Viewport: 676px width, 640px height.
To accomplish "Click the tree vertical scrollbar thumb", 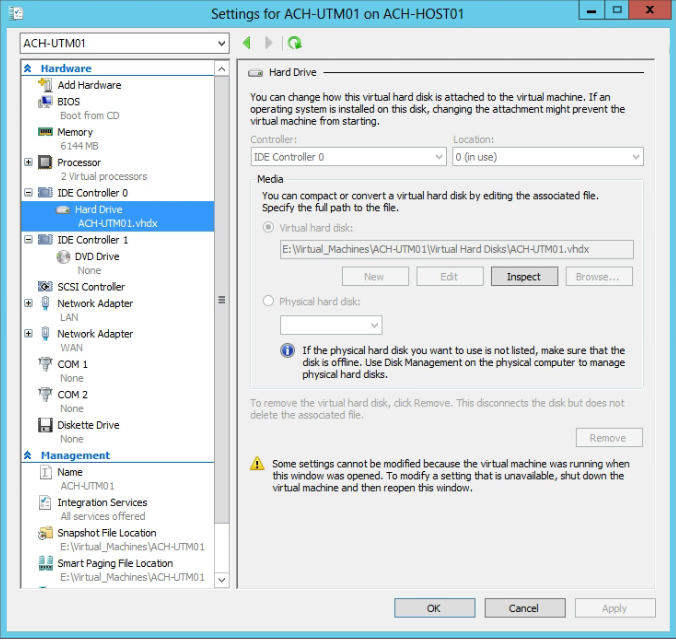I will (222, 300).
